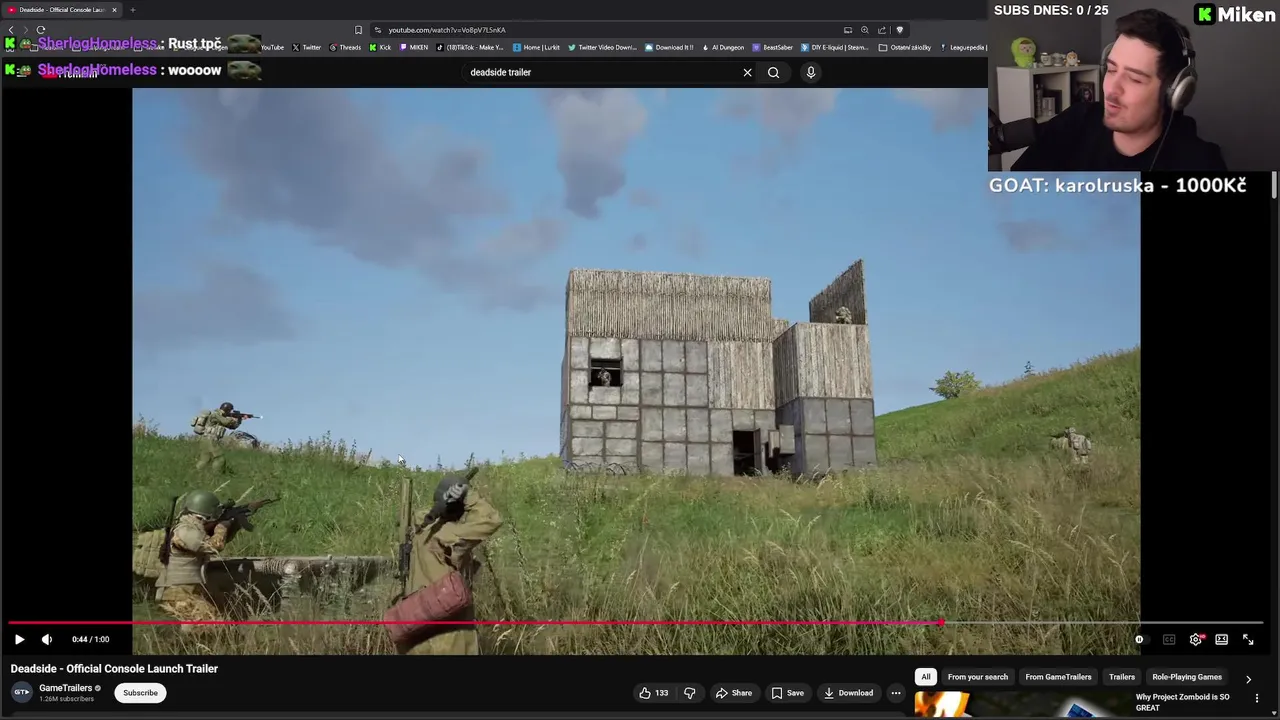
Task: Toggle subtitles/captions button
Action: coord(1169,639)
